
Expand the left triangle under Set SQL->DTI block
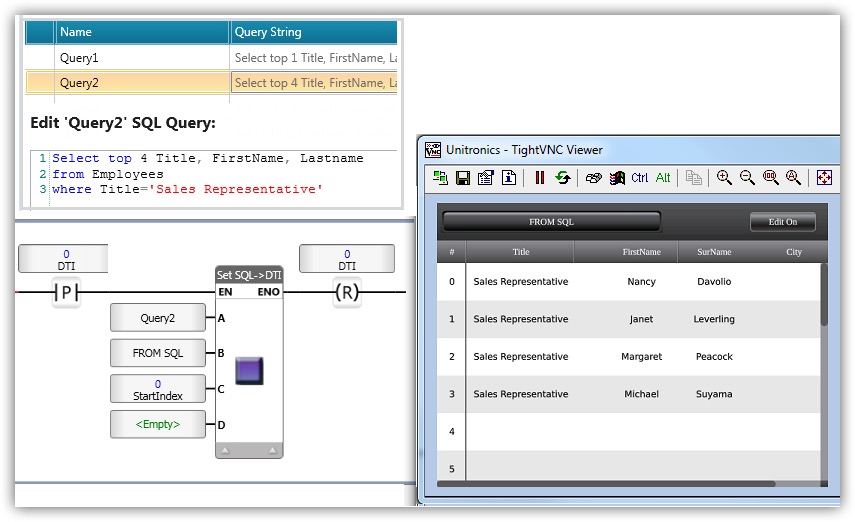(x=226, y=451)
